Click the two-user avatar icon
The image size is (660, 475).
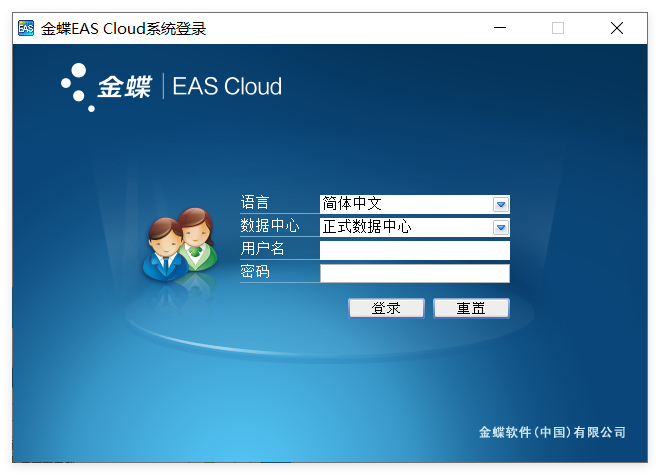(x=180, y=244)
